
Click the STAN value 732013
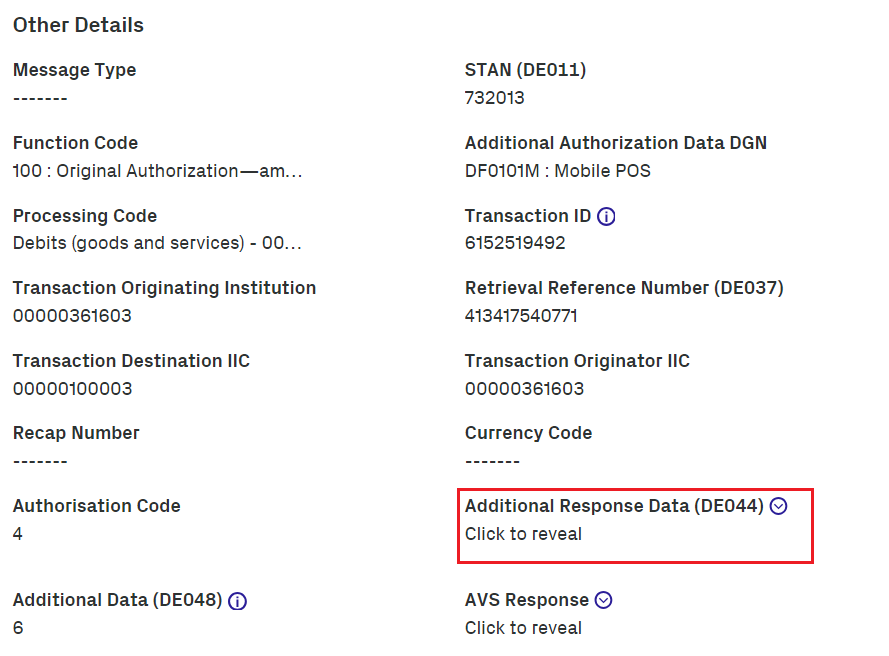494,98
